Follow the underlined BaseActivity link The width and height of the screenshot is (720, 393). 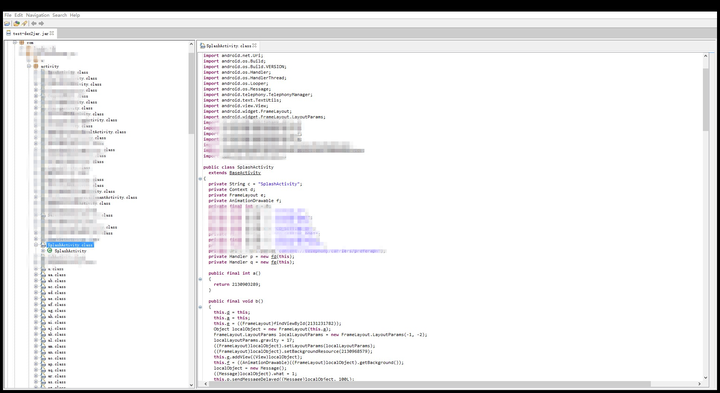[x=245, y=173]
